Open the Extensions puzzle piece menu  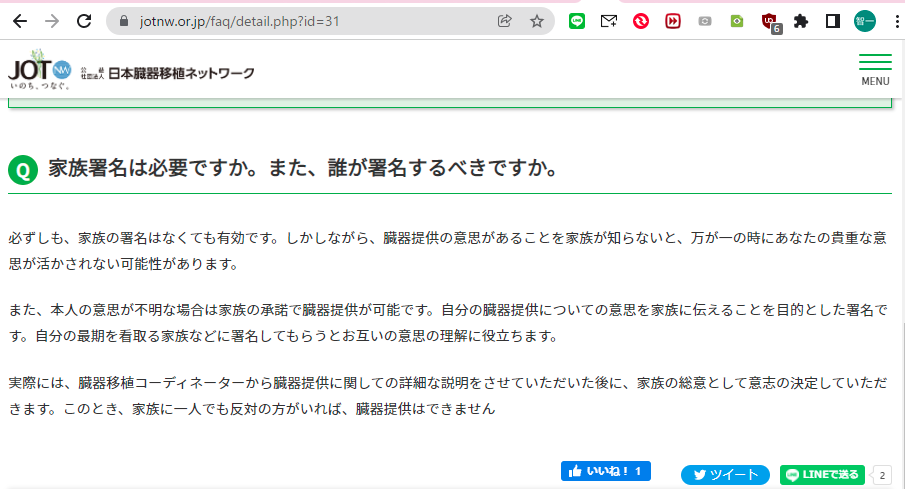tap(800, 21)
